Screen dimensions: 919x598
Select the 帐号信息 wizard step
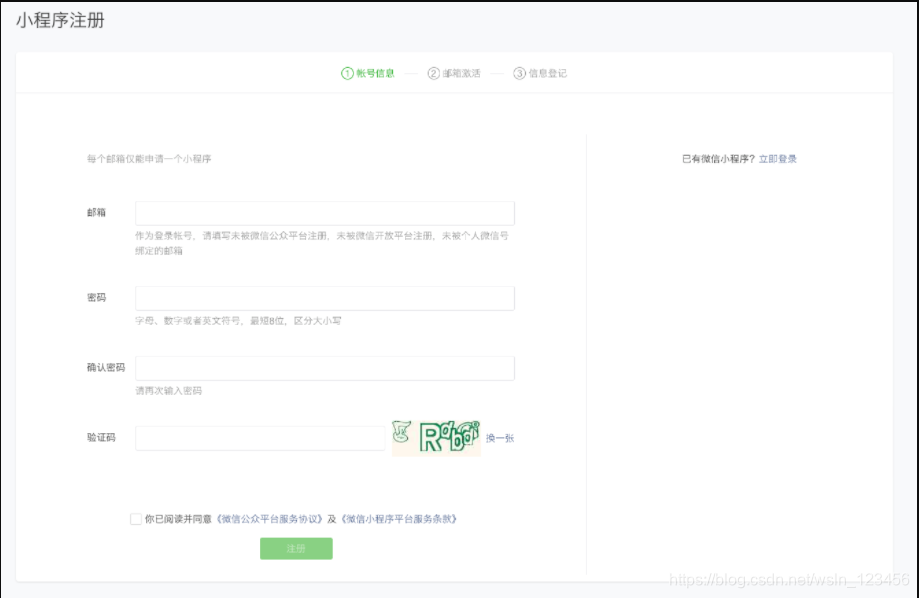pos(371,72)
